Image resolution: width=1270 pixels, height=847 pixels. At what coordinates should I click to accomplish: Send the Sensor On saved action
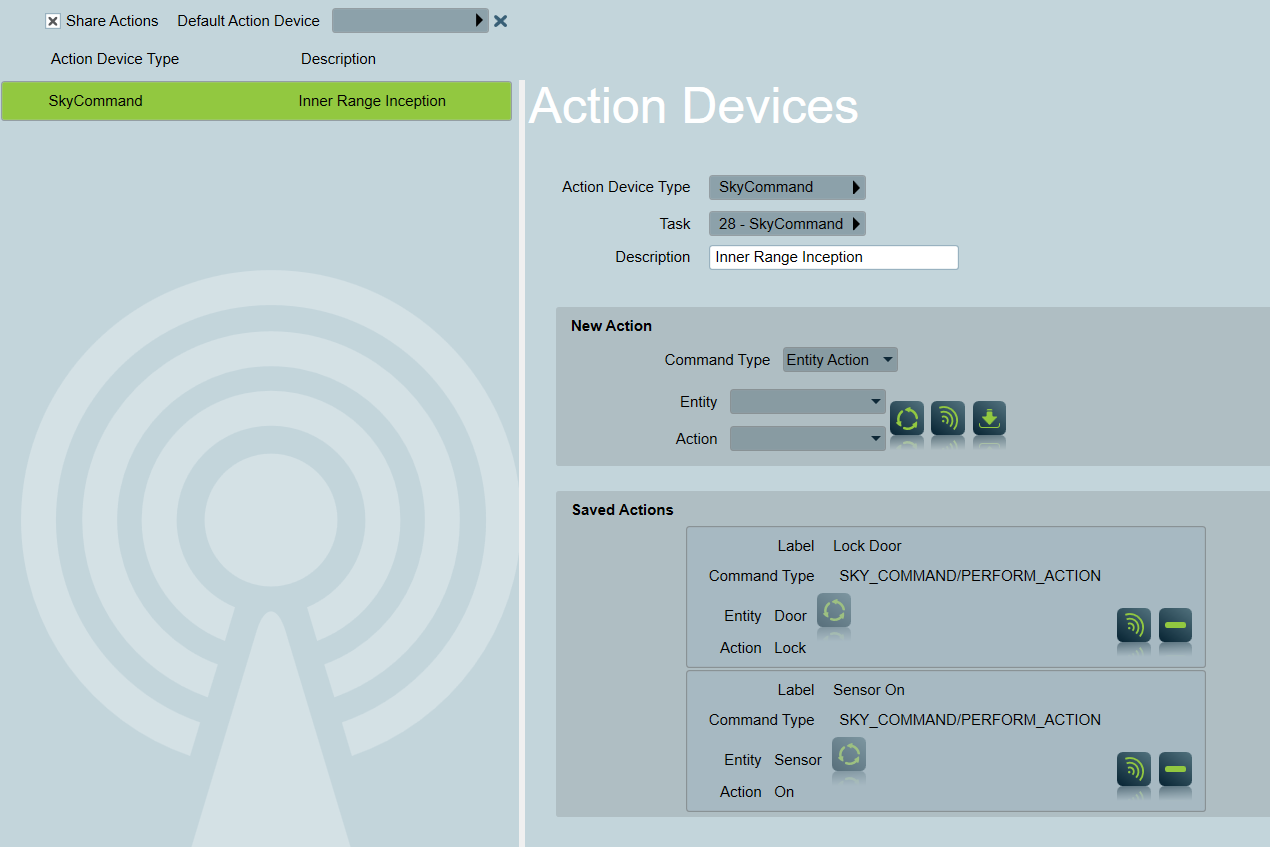click(x=1134, y=769)
